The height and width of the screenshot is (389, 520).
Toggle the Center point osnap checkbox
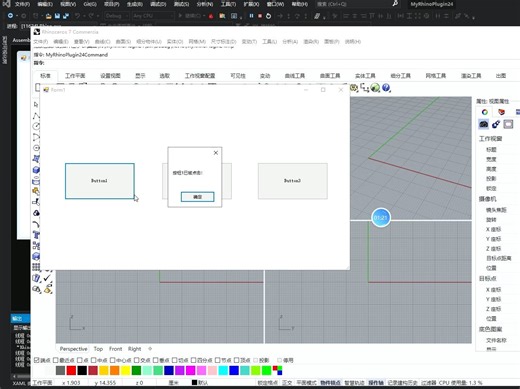point(113,360)
